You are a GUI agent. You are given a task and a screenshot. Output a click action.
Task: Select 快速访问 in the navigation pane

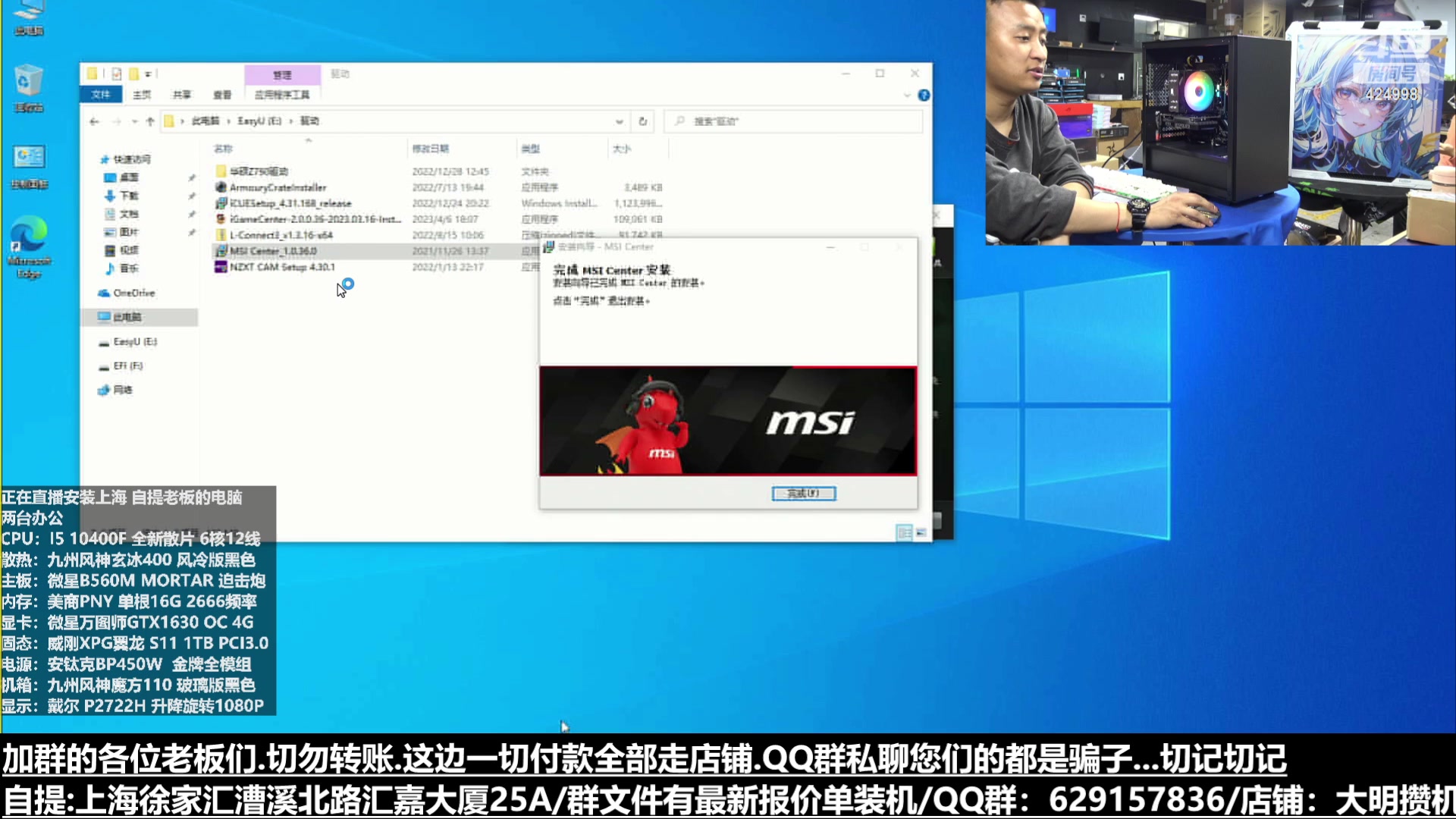pyautogui.click(x=132, y=159)
